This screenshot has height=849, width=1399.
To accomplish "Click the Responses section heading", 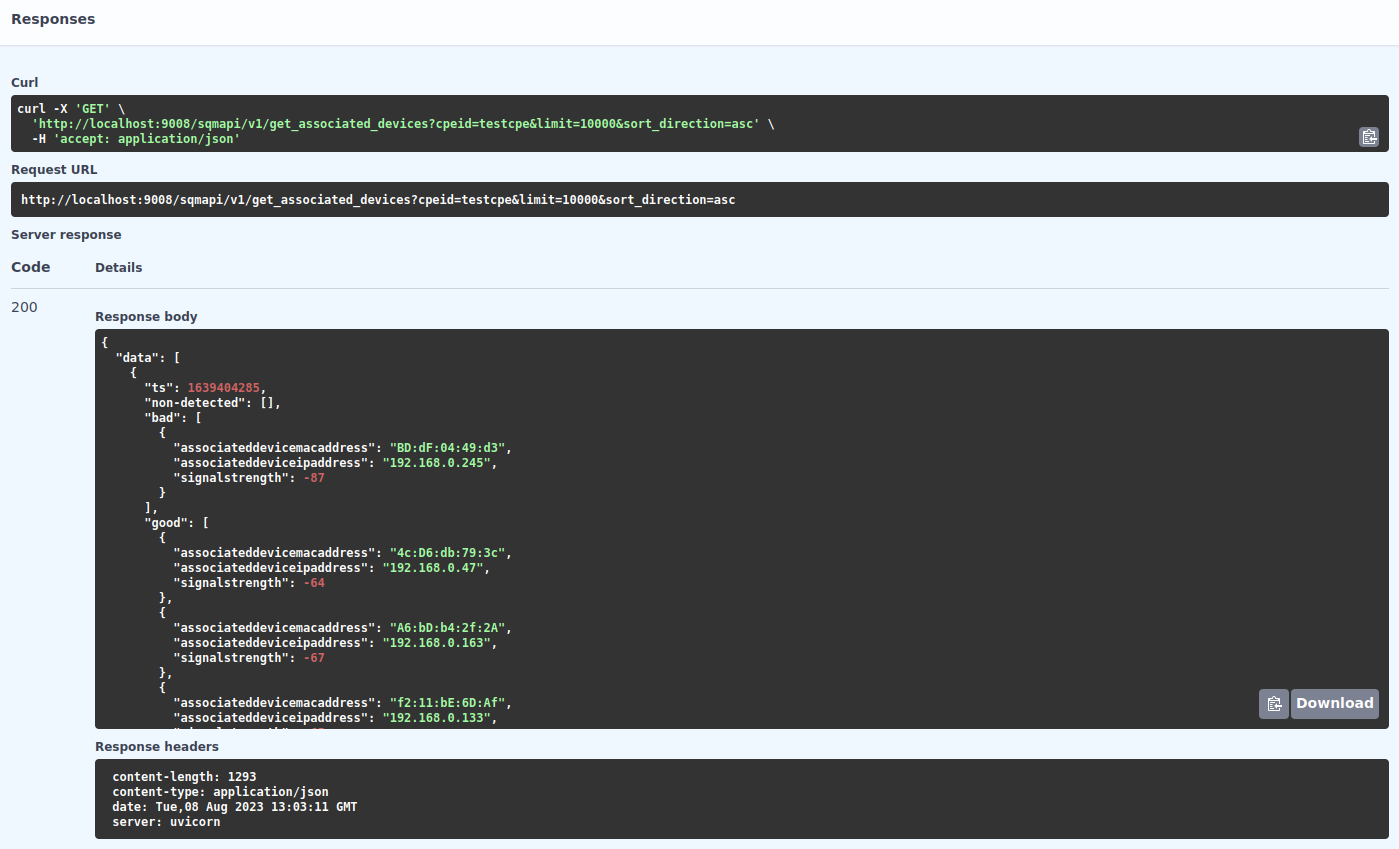I will [x=53, y=19].
